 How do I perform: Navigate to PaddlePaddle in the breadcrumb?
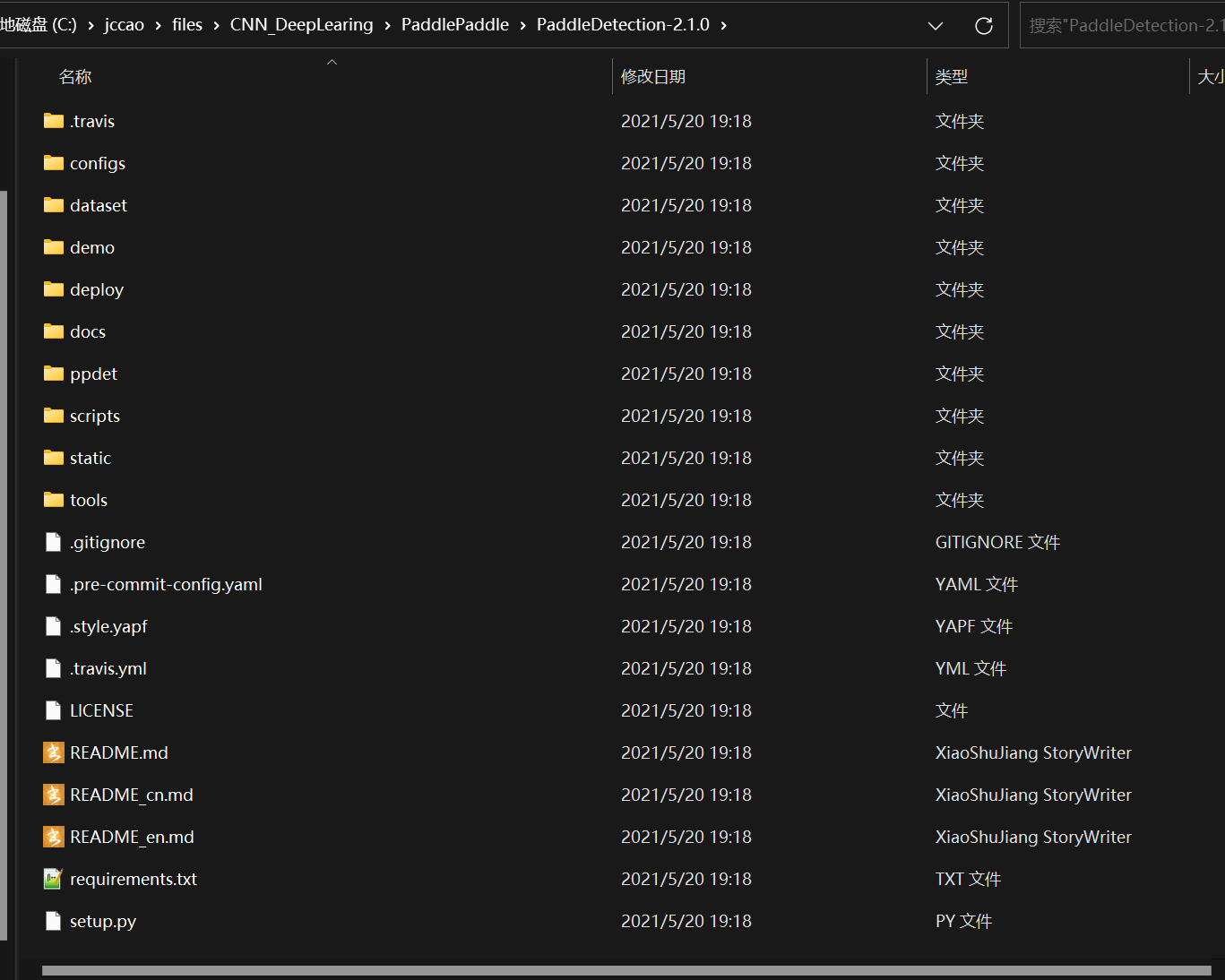(x=455, y=25)
